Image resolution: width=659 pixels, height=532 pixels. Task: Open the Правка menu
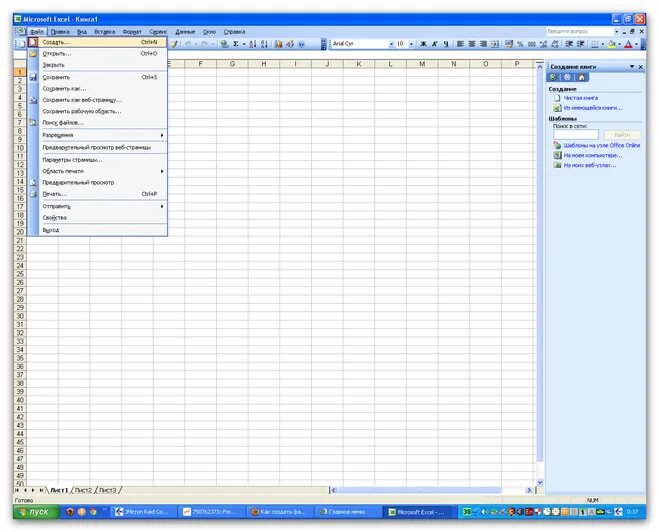point(60,32)
